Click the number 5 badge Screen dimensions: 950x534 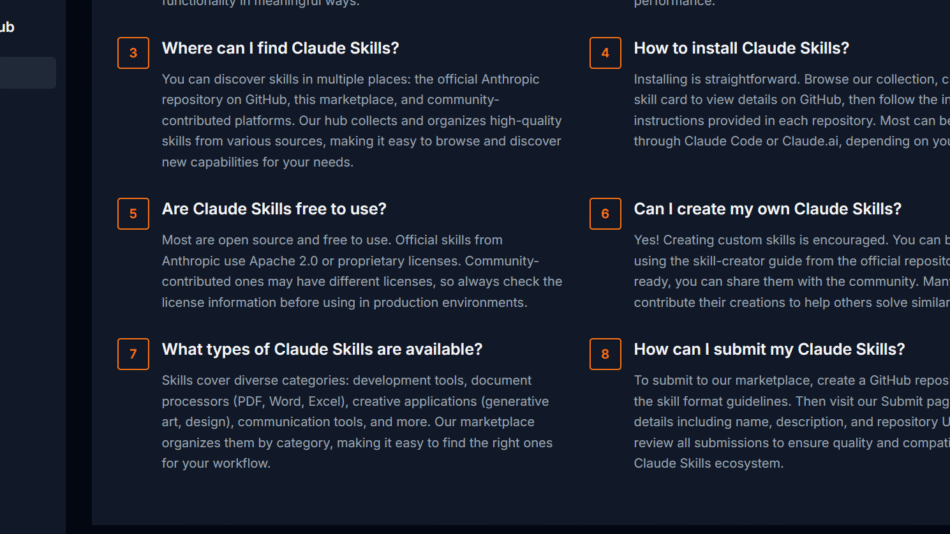click(133, 213)
